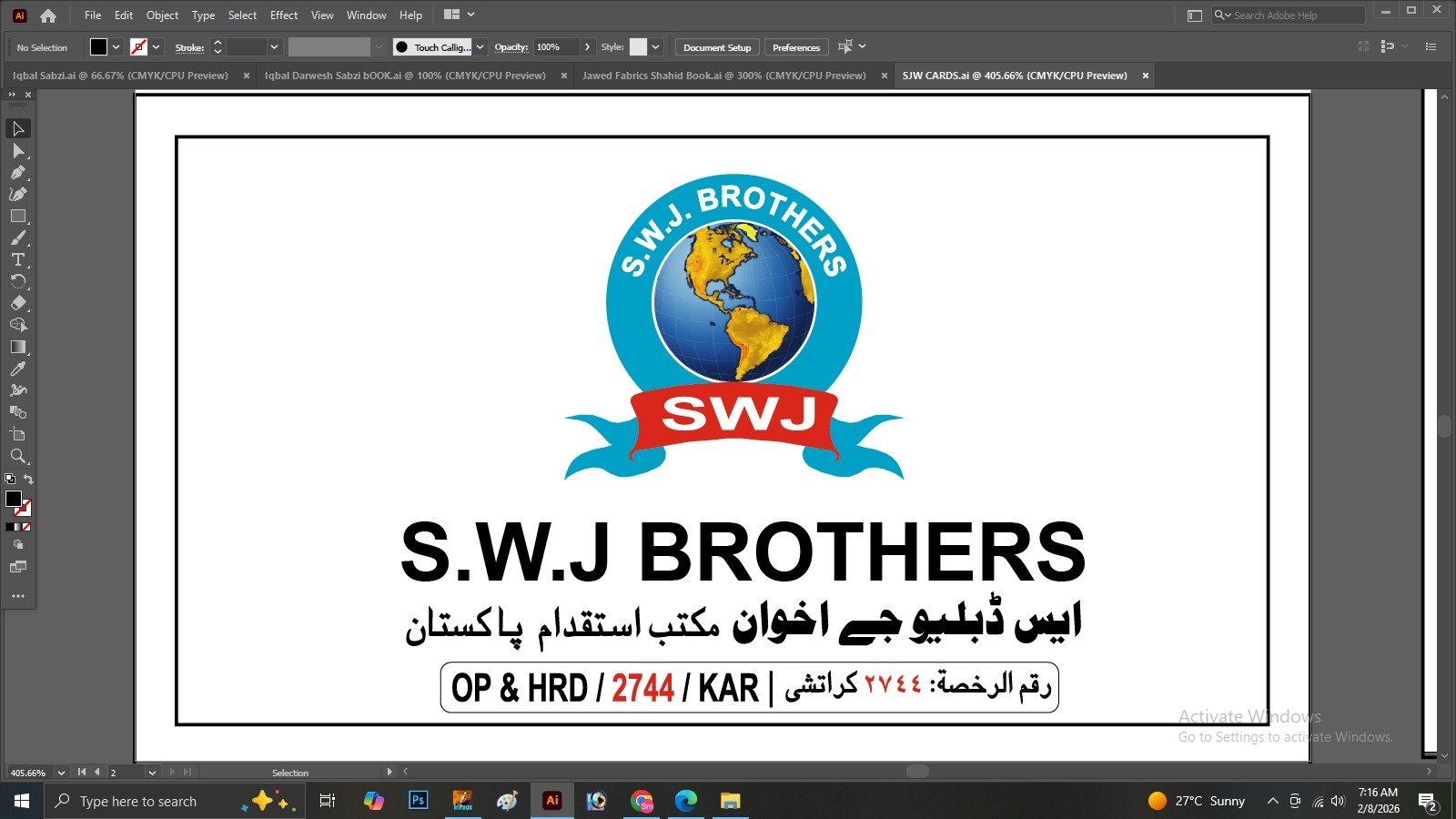The width and height of the screenshot is (1456, 819).
Task: Open the Touch Callig brush dropdown
Action: (480, 47)
